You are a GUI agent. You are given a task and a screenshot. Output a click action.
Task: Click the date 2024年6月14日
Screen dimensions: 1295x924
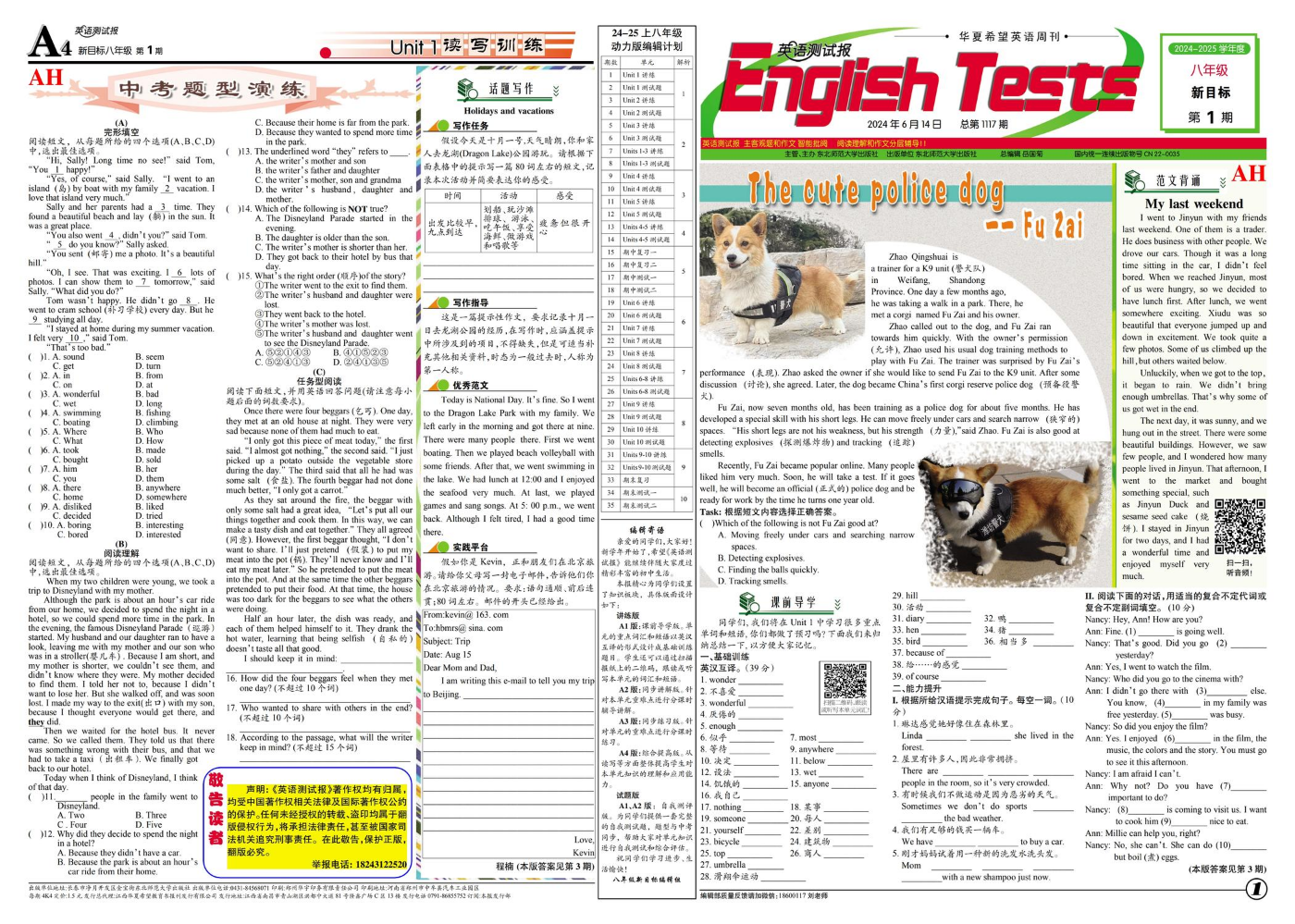pos(905,124)
